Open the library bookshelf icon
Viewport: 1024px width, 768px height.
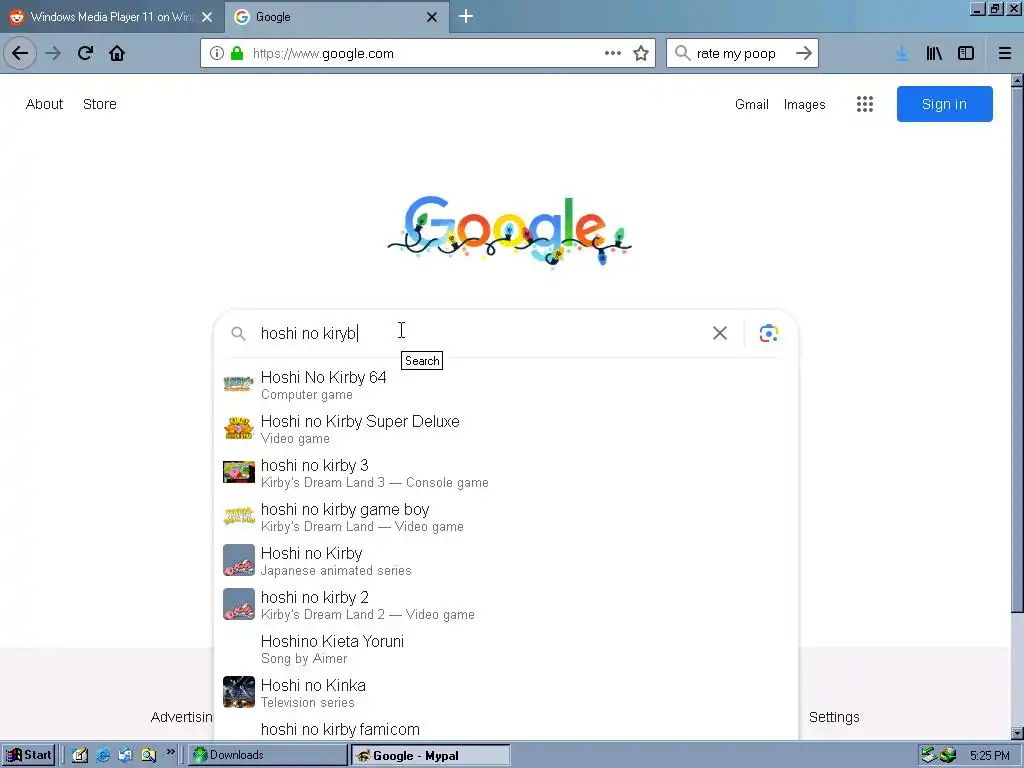(x=934, y=54)
